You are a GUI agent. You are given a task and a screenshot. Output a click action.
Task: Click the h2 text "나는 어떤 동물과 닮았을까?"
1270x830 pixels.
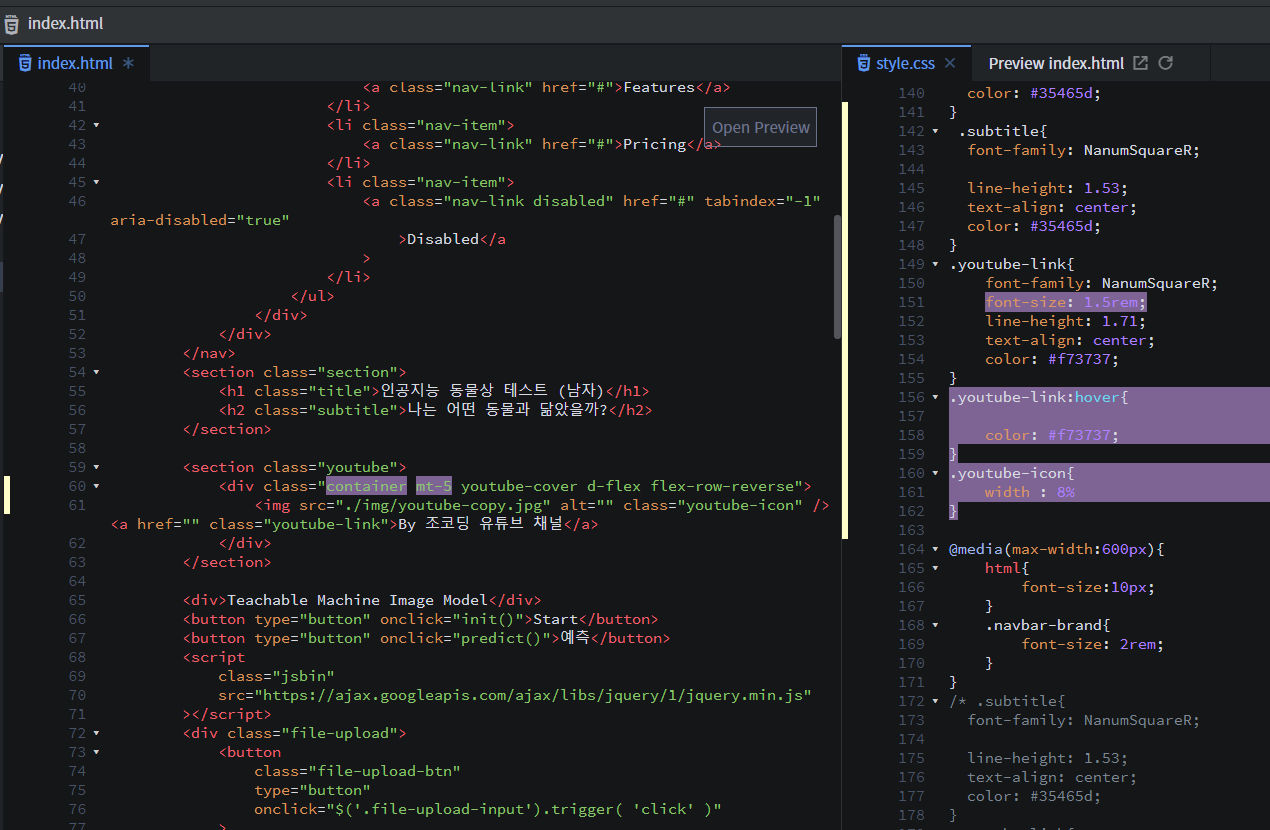click(x=506, y=410)
